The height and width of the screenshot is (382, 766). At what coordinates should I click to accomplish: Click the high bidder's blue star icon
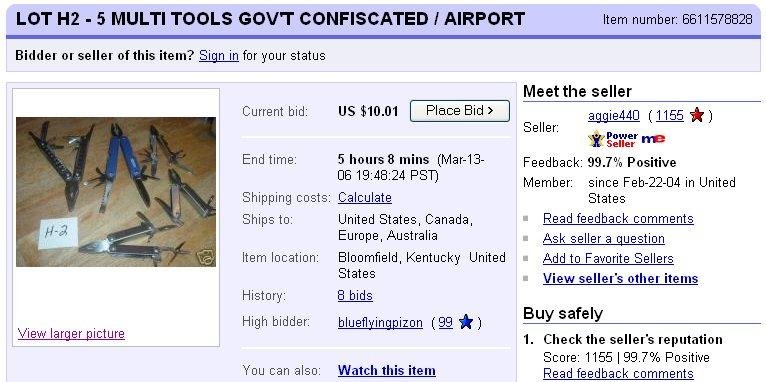click(466, 322)
